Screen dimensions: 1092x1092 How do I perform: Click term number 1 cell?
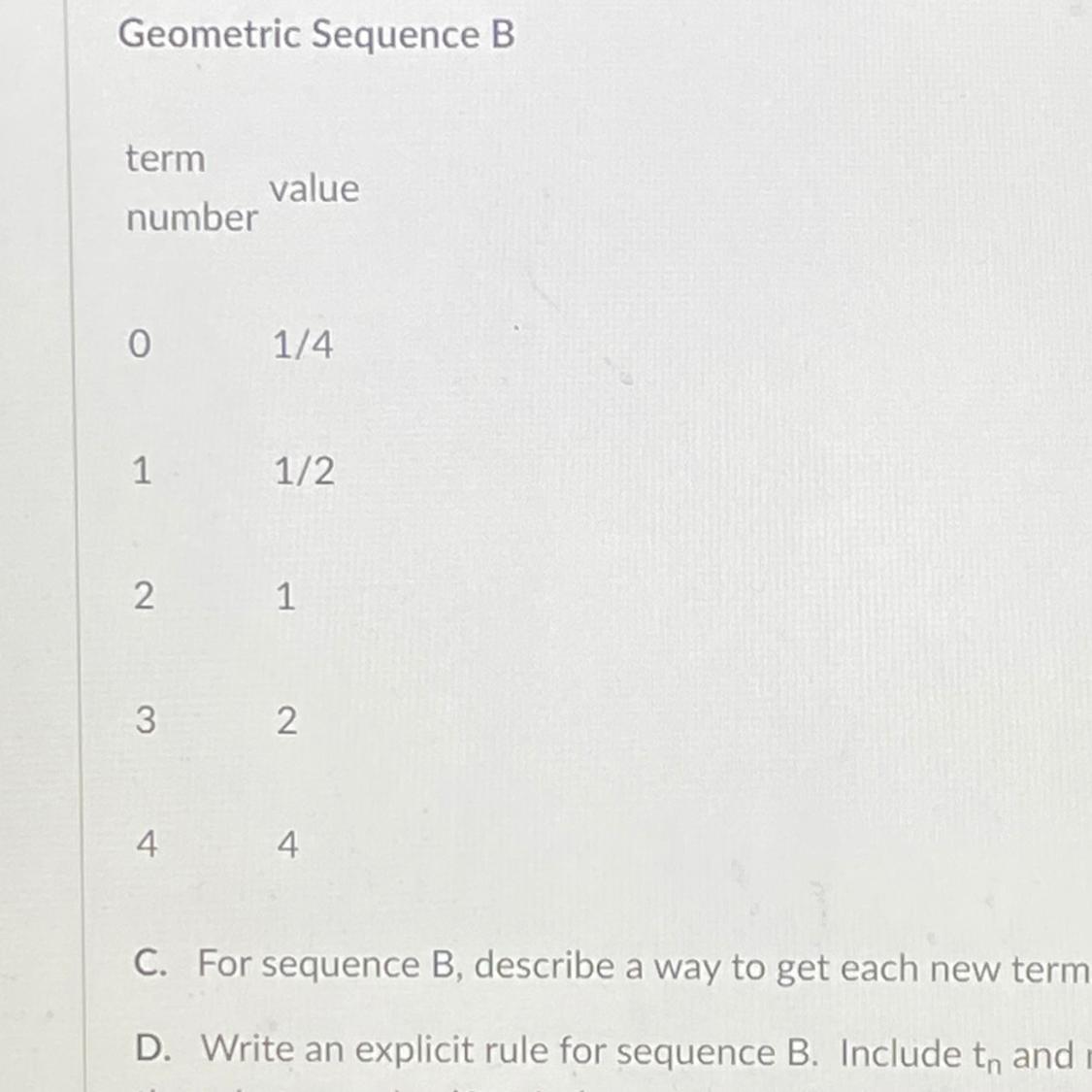tap(142, 470)
